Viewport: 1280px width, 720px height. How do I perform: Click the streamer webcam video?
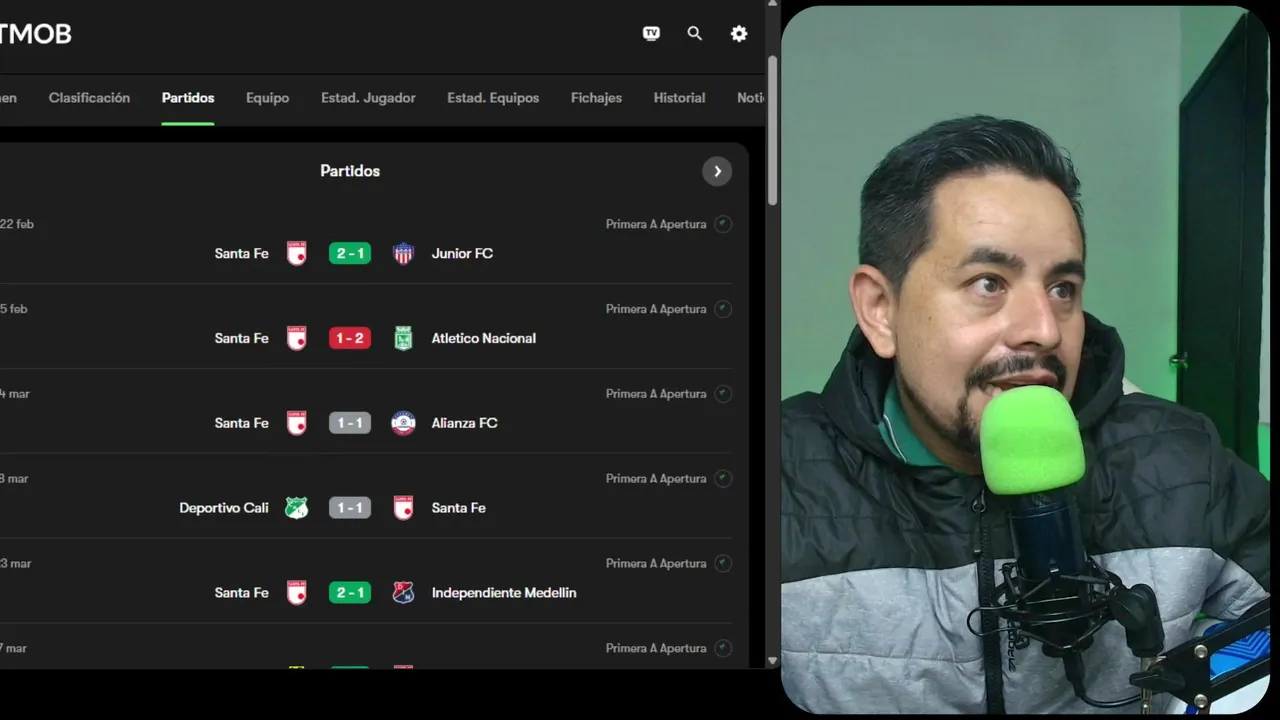[x=1025, y=360]
